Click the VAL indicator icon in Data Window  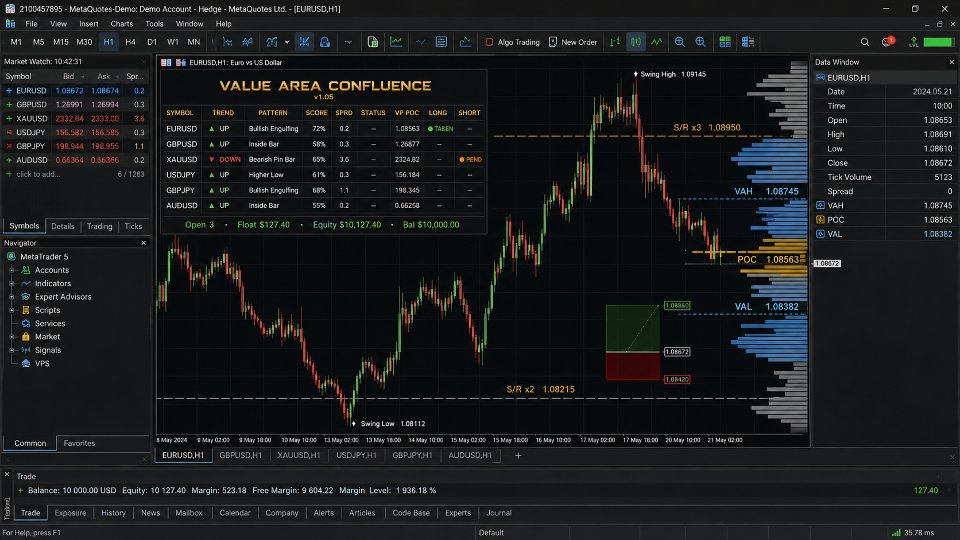(820, 234)
